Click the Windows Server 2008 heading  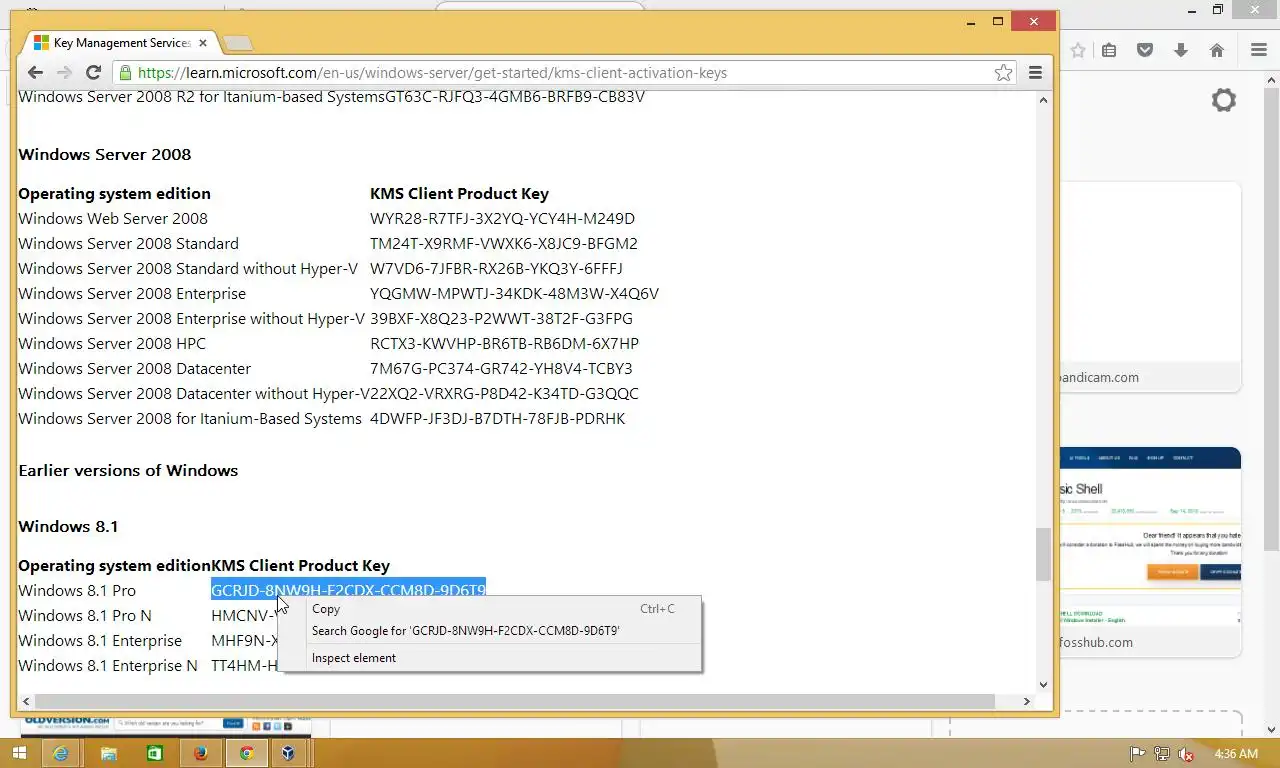[105, 154]
